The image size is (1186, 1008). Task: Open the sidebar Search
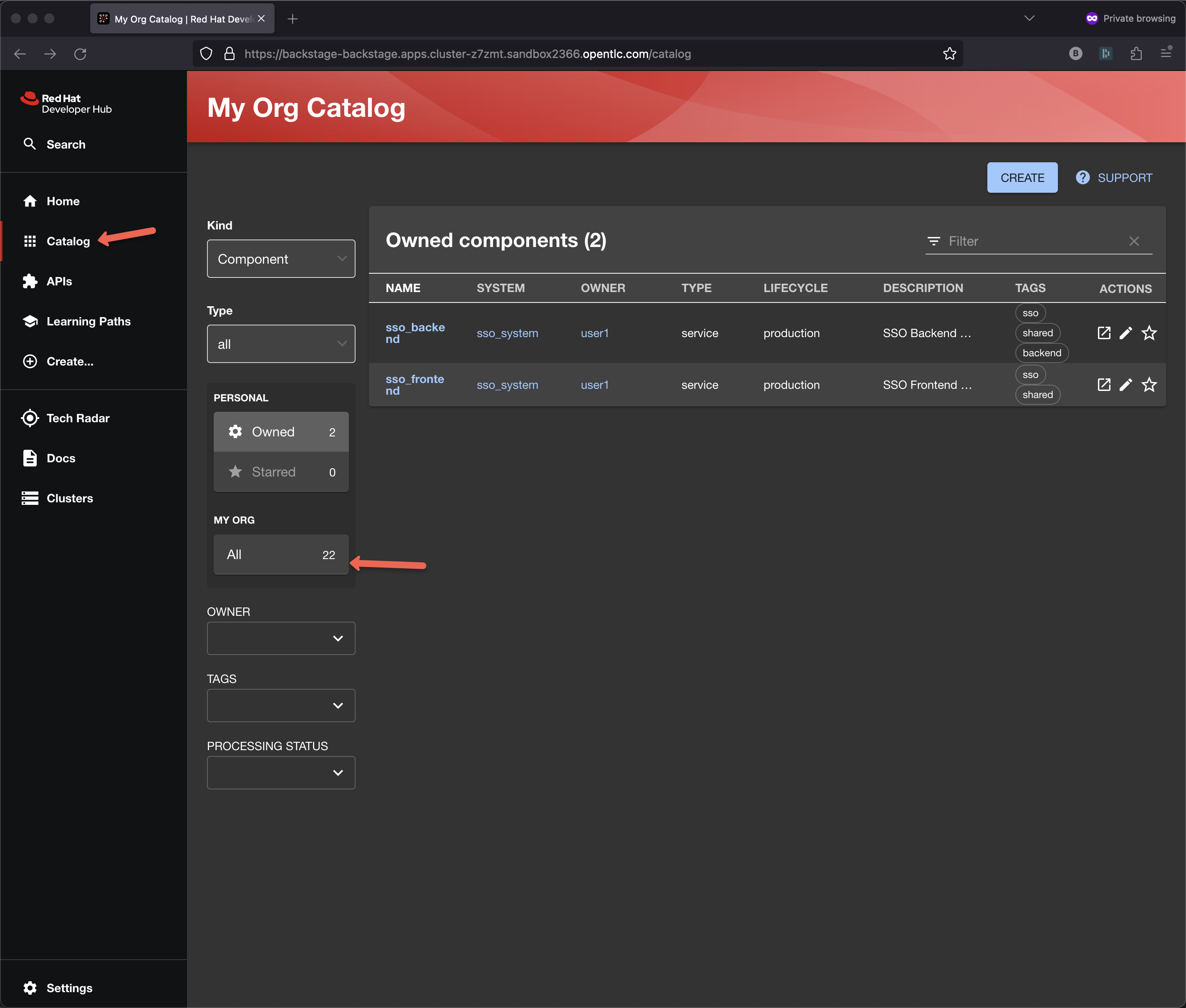click(x=65, y=145)
